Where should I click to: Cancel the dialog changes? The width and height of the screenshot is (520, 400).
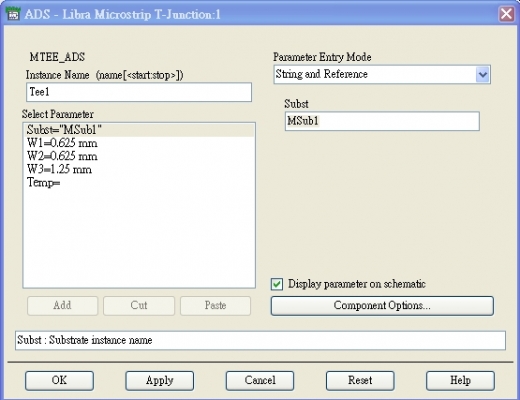tap(260, 381)
